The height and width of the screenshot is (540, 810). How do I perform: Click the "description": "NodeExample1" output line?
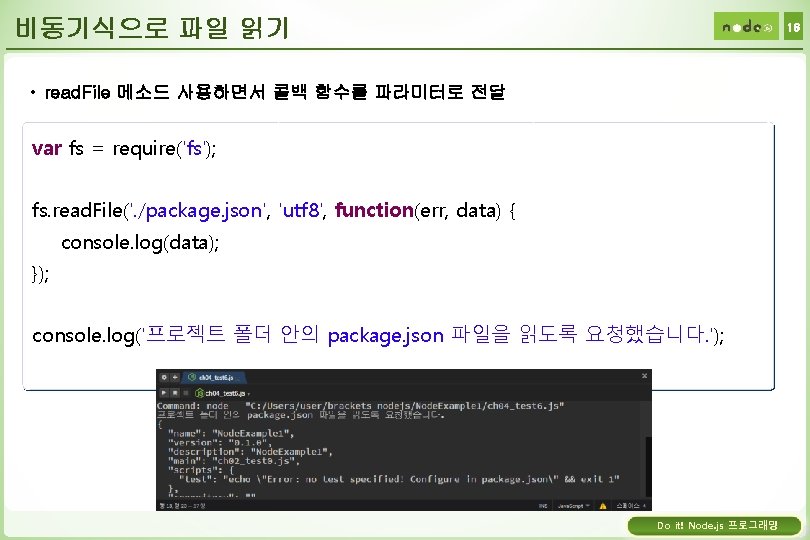click(x=250, y=452)
